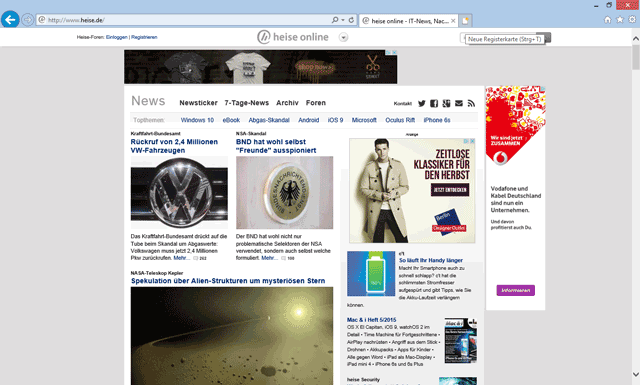The image size is (640, 385).
Task: Open the heise Security heading link
Action: point(363,379)
